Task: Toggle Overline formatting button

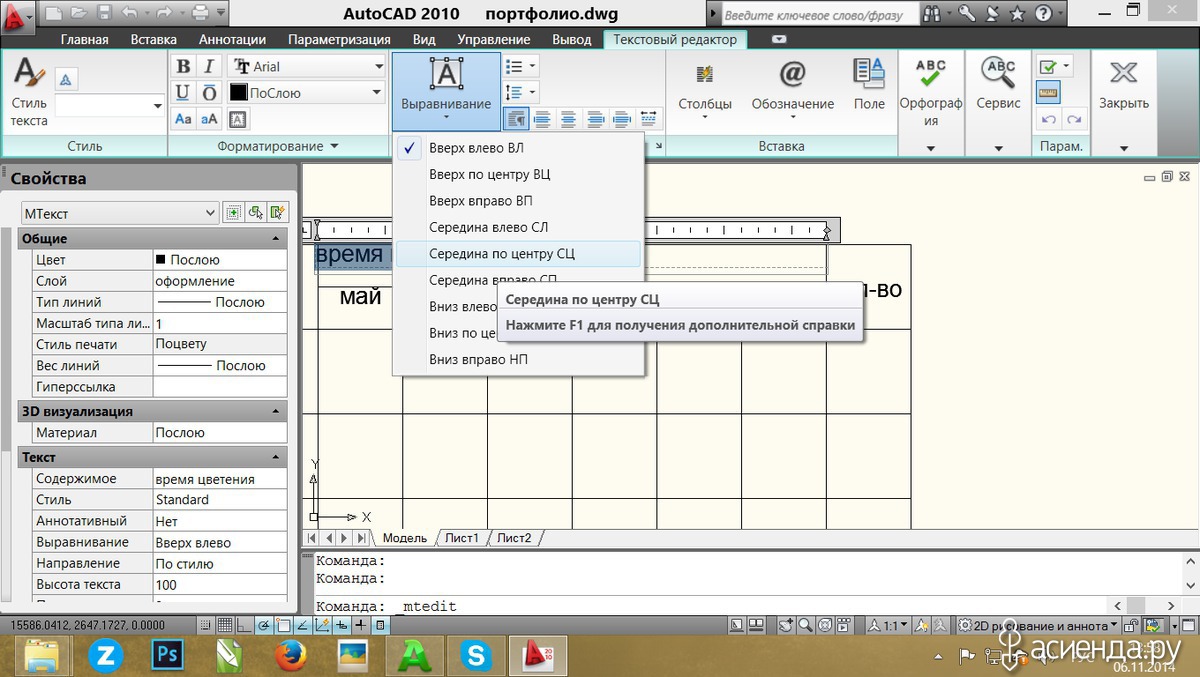Action: click(209, 93)
